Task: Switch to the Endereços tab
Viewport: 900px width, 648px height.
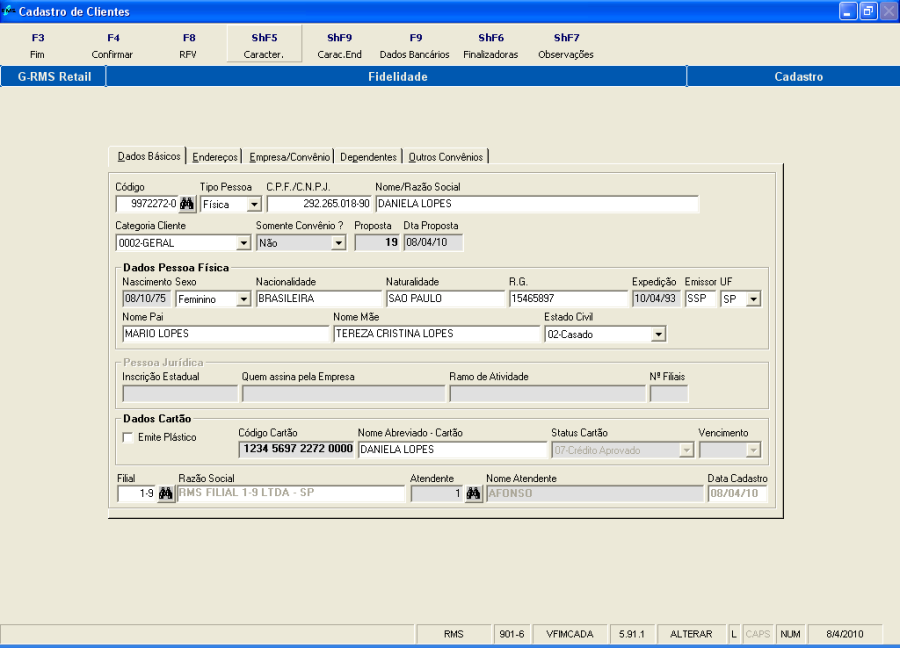Action: [x=216, y=157]
